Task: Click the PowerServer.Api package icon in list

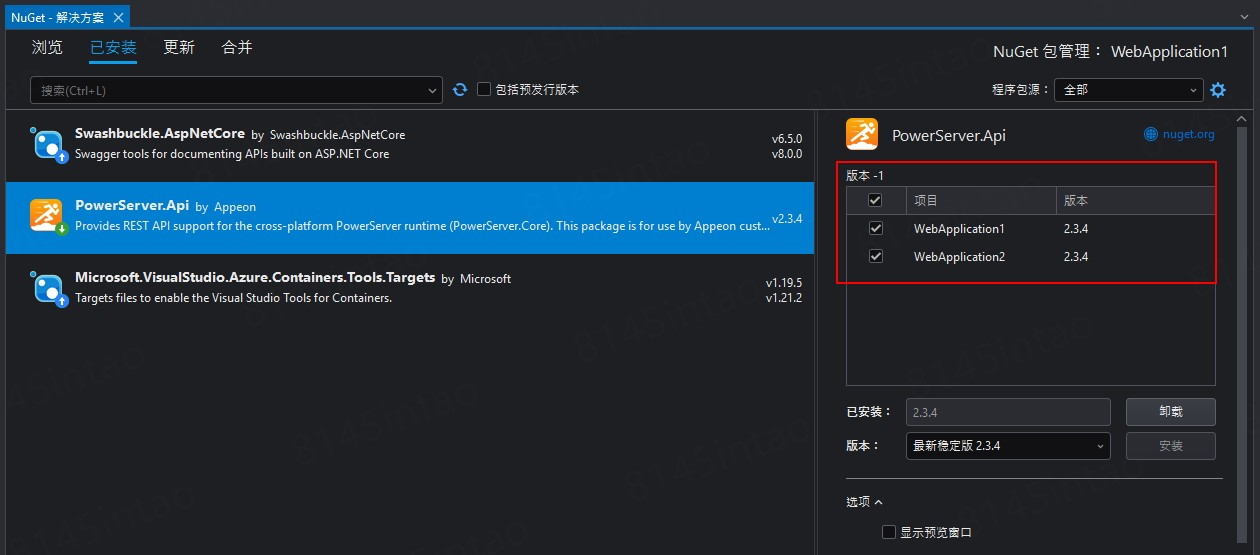Action: point(49,217)
